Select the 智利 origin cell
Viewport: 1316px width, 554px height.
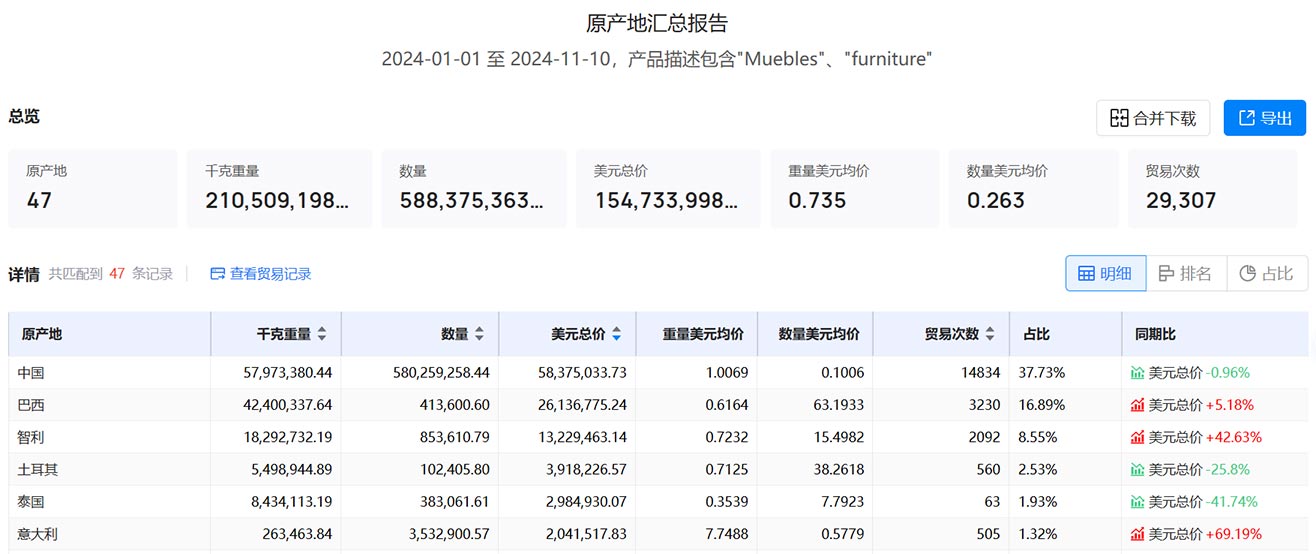click(110, 437)
